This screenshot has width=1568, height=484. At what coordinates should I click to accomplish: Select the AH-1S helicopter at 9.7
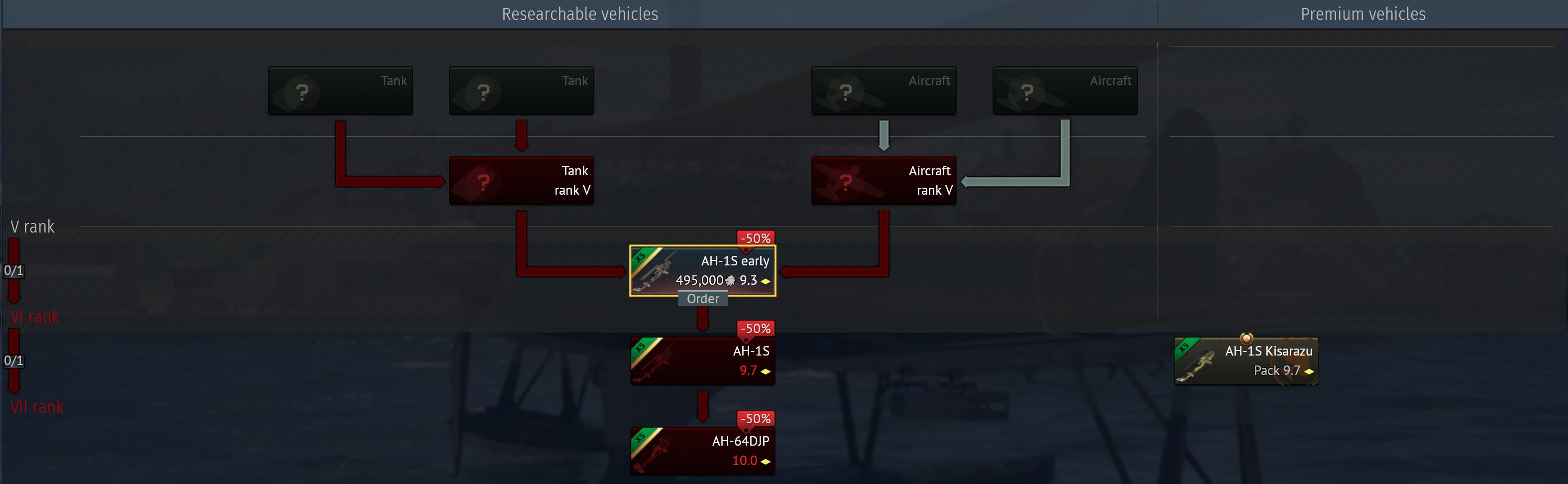coord(702,361)
